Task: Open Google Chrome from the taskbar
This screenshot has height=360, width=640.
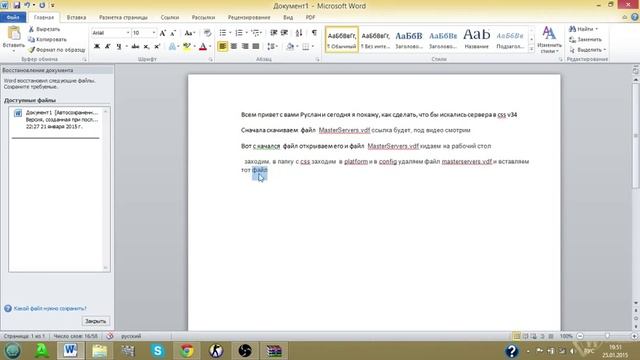Action: [x=187, y=351]
